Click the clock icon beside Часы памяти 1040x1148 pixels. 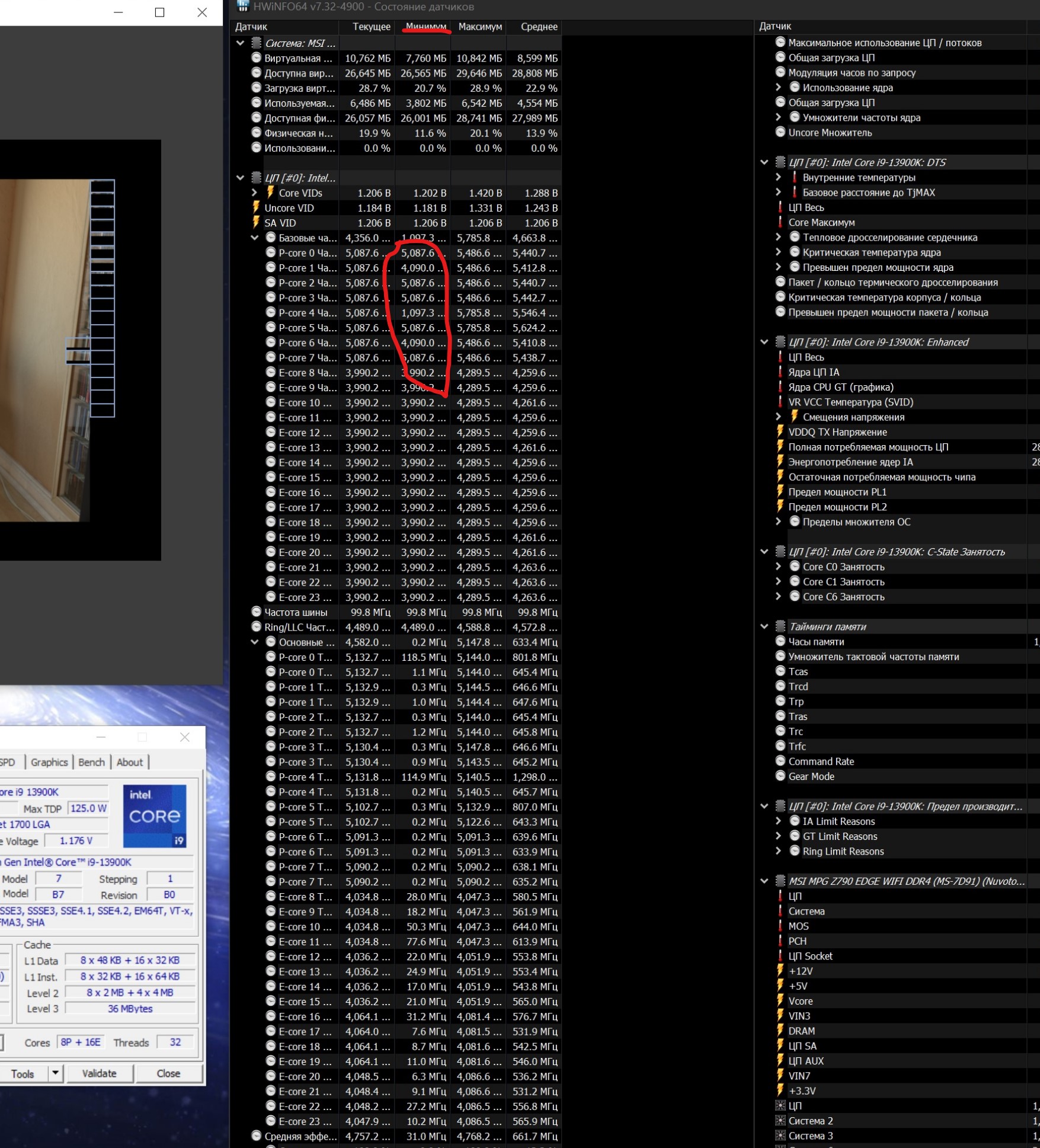coord(780,641)
